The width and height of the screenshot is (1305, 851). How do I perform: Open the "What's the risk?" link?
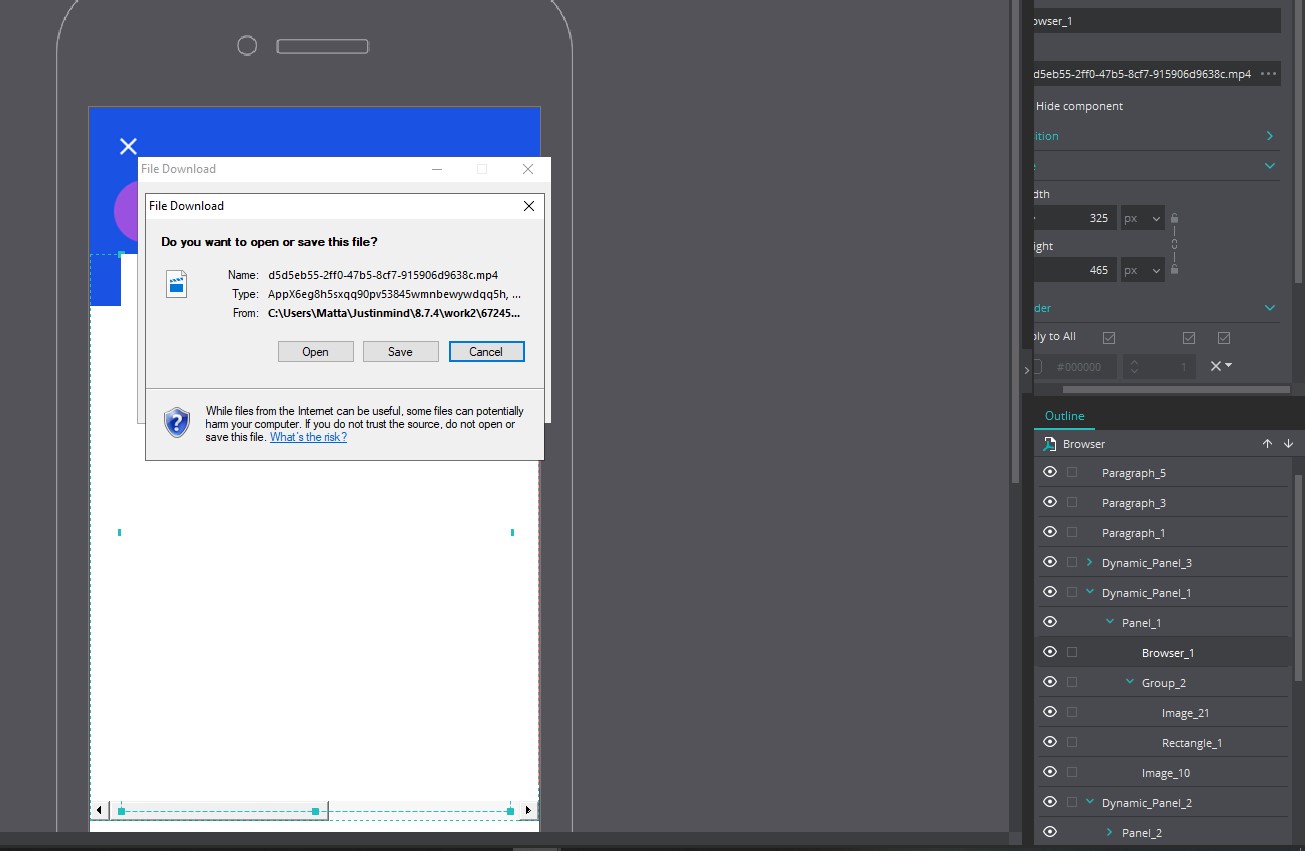(x=308, y=437)
